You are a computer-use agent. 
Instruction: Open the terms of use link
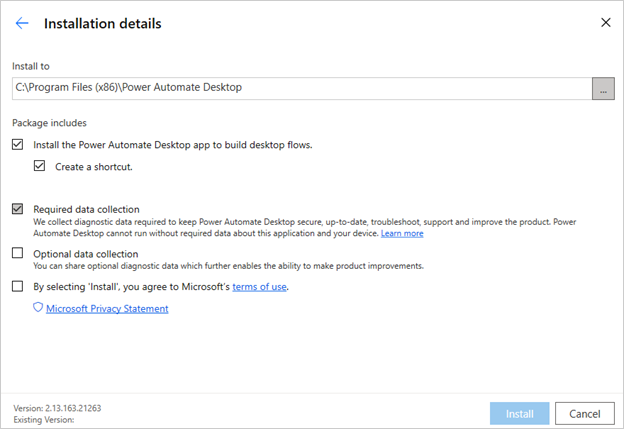(x=259, y=287)
